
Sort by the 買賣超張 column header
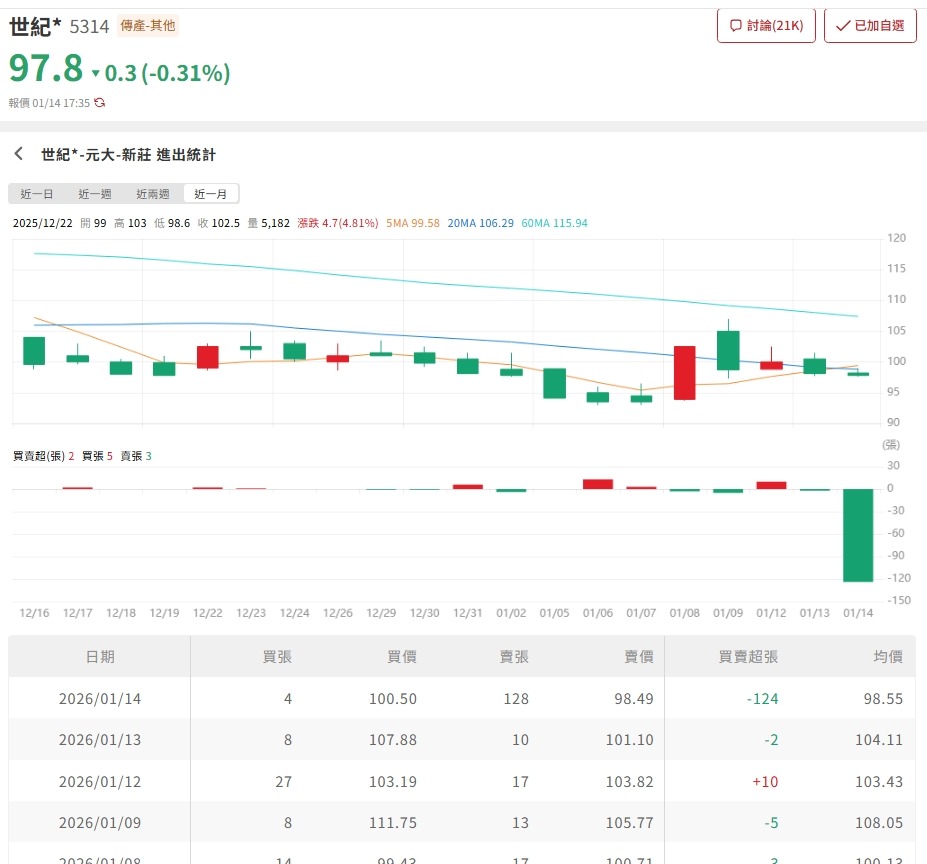click(748, 656)
